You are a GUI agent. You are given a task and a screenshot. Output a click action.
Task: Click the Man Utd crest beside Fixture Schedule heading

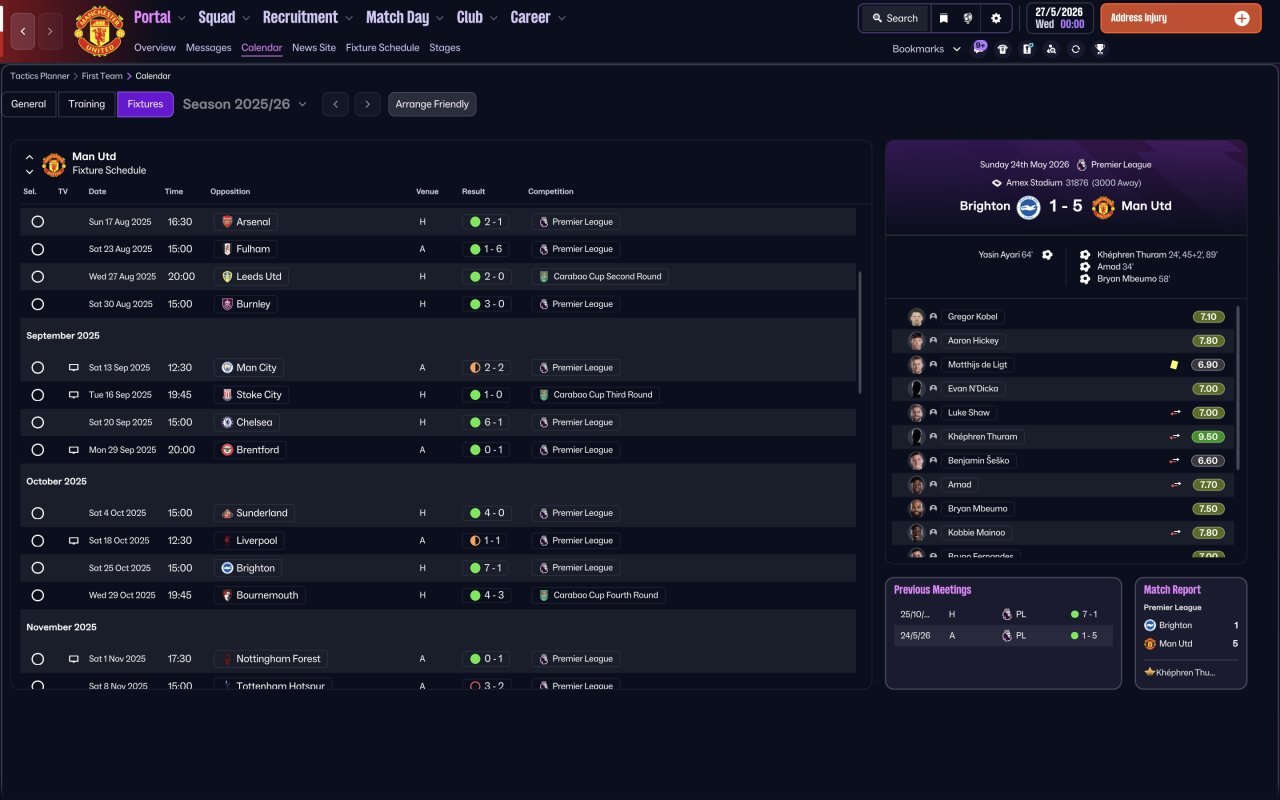click(x=54, y=164)
